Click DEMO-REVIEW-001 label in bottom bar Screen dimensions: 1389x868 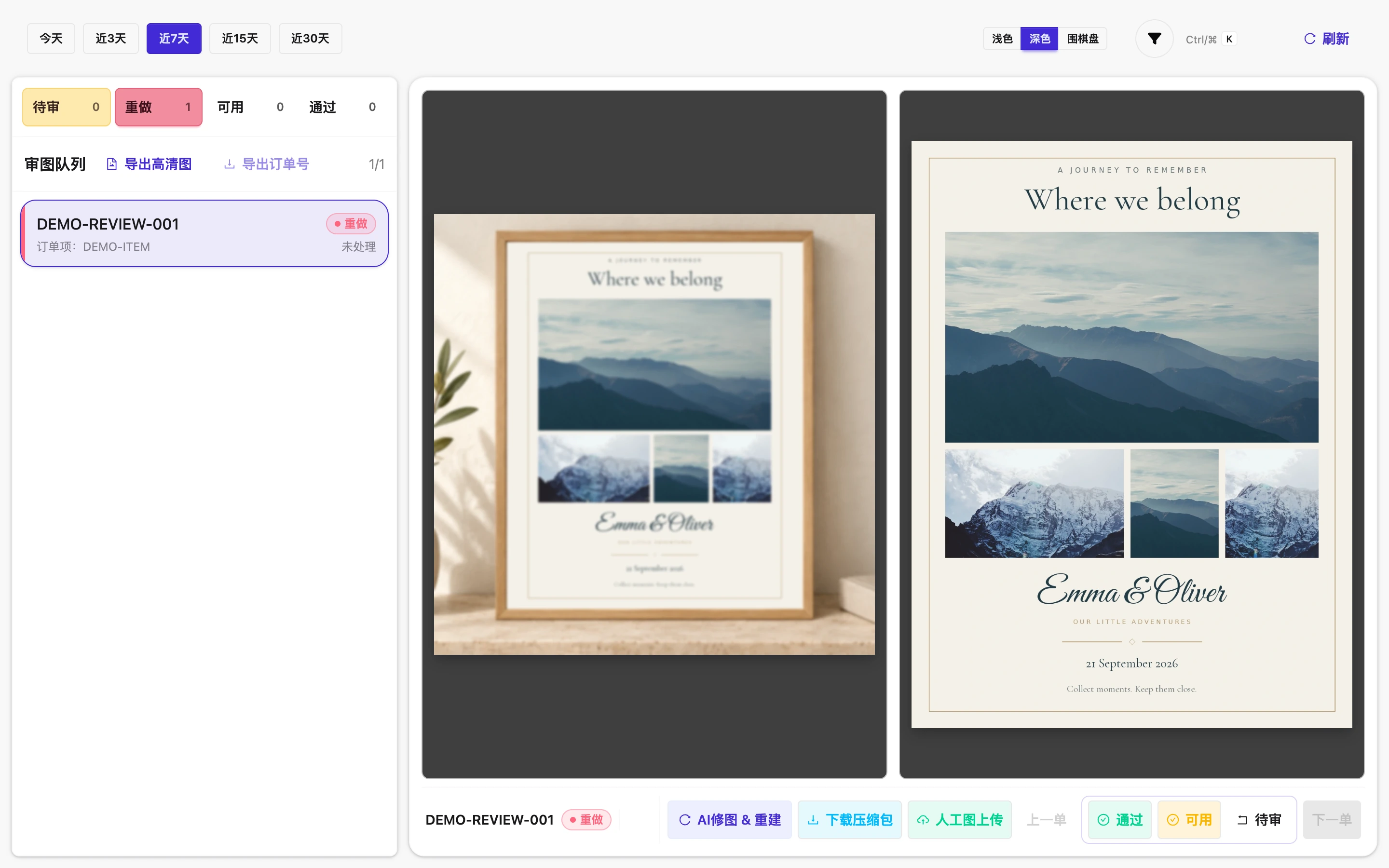pyautogui.click(x=490, y=820)
